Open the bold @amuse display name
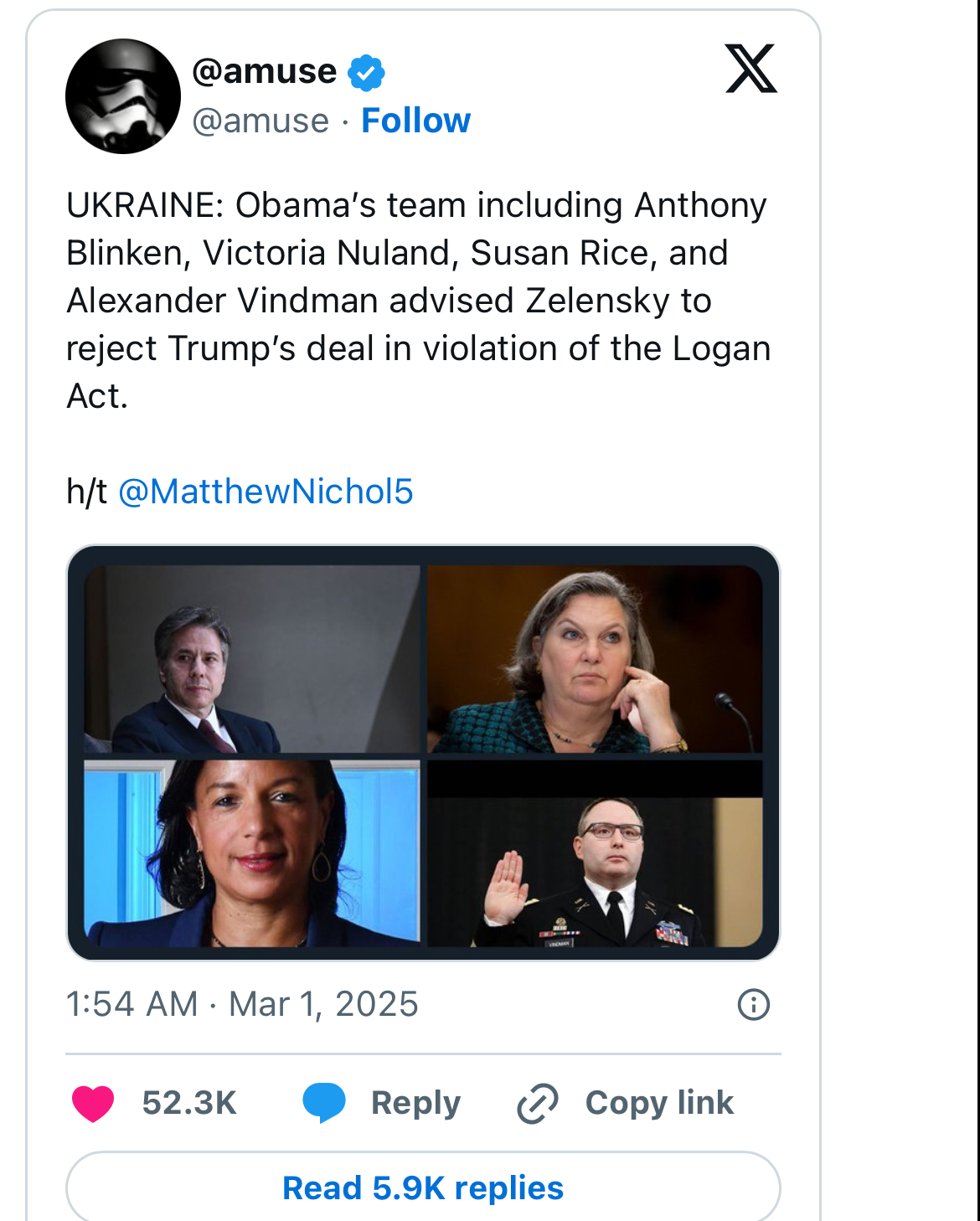The height and width of the screenshot is (1221, 980). tap(265, 72)
